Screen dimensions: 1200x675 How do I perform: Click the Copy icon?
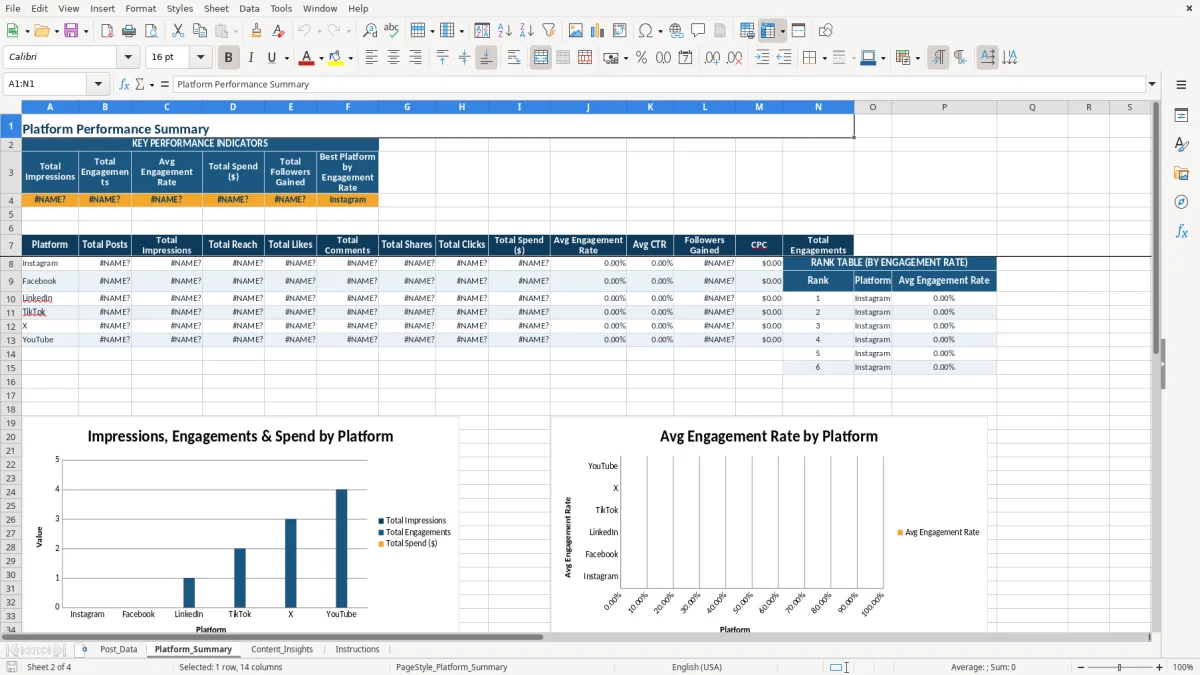(x=199, y=31)
